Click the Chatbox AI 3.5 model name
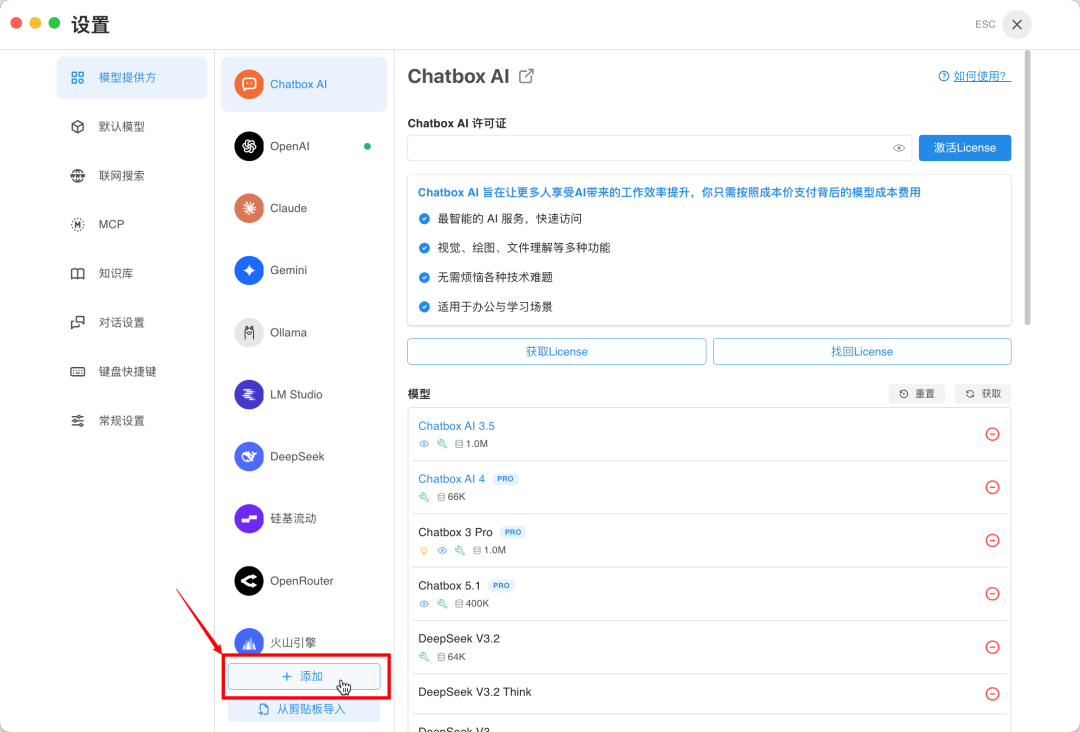 click(456, 426)
